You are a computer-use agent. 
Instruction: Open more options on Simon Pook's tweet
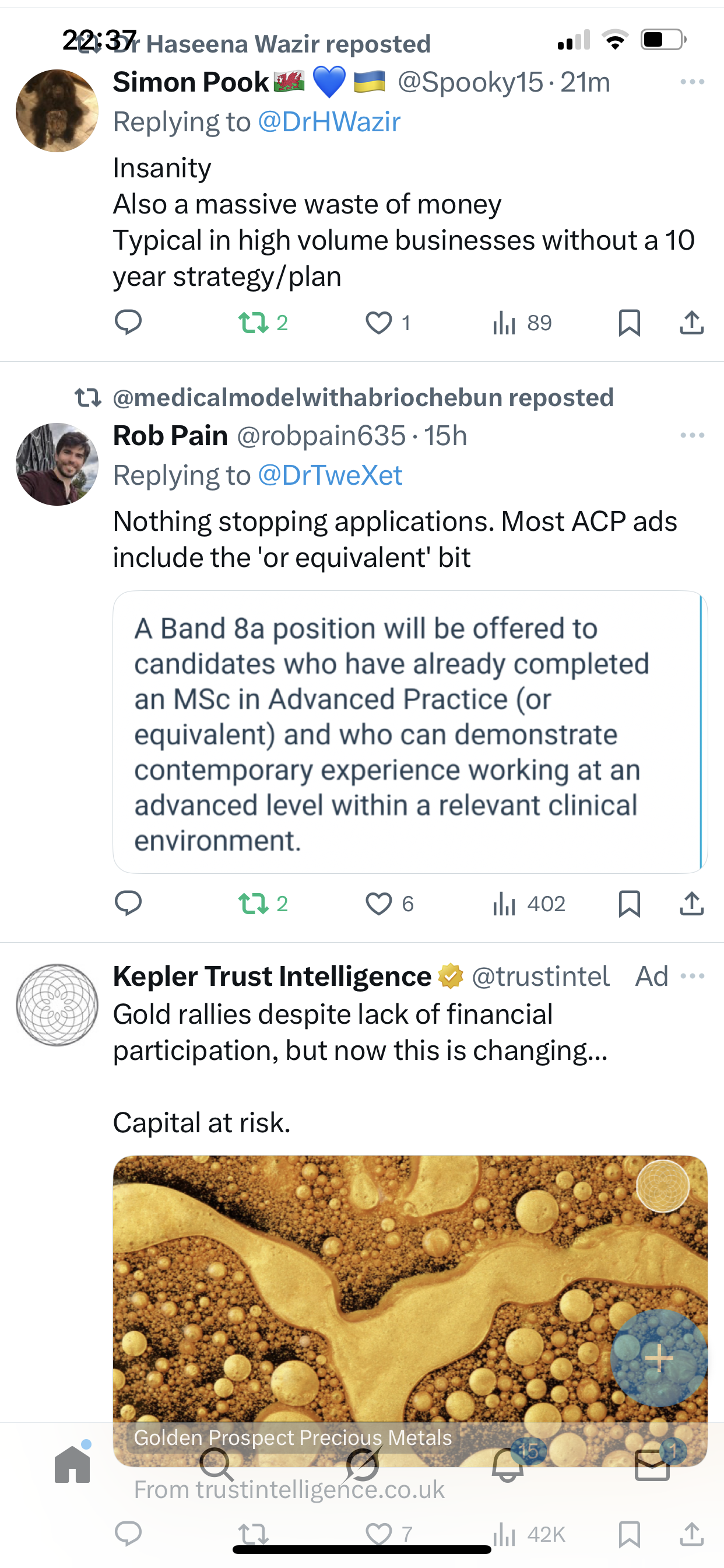click(x=693, y=82)
